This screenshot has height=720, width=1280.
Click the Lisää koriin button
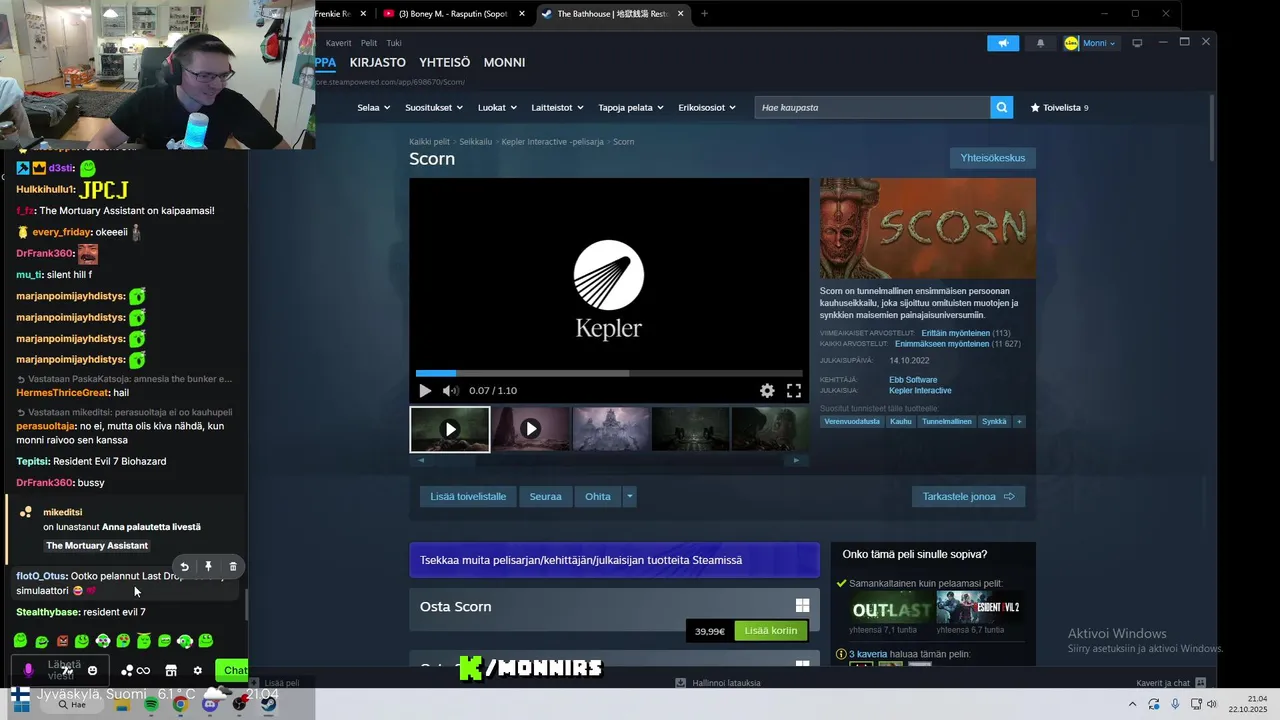point(770,631)
